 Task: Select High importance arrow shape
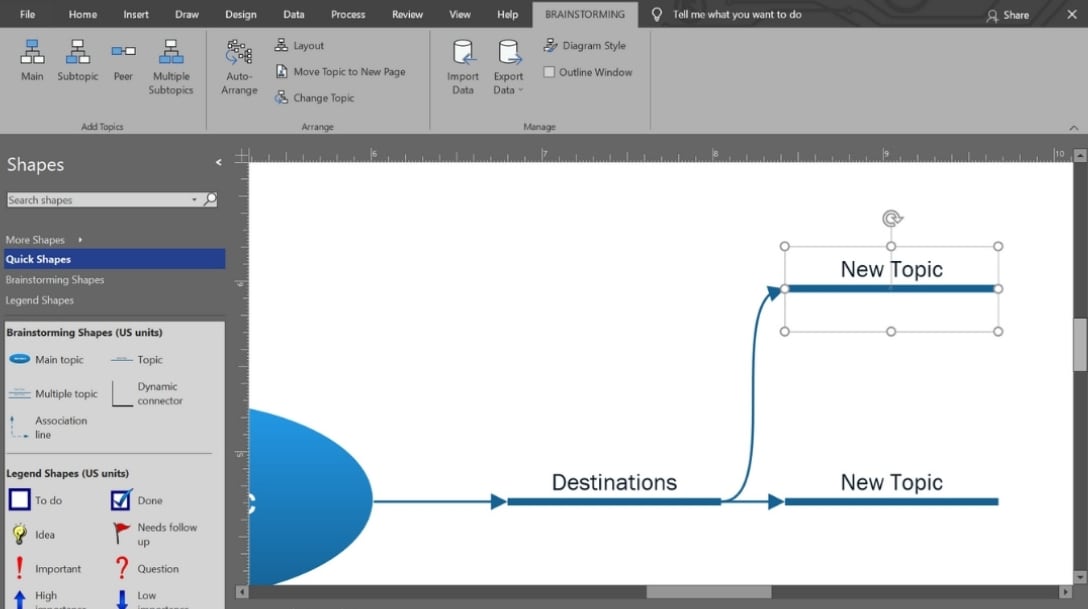(46, 598)
